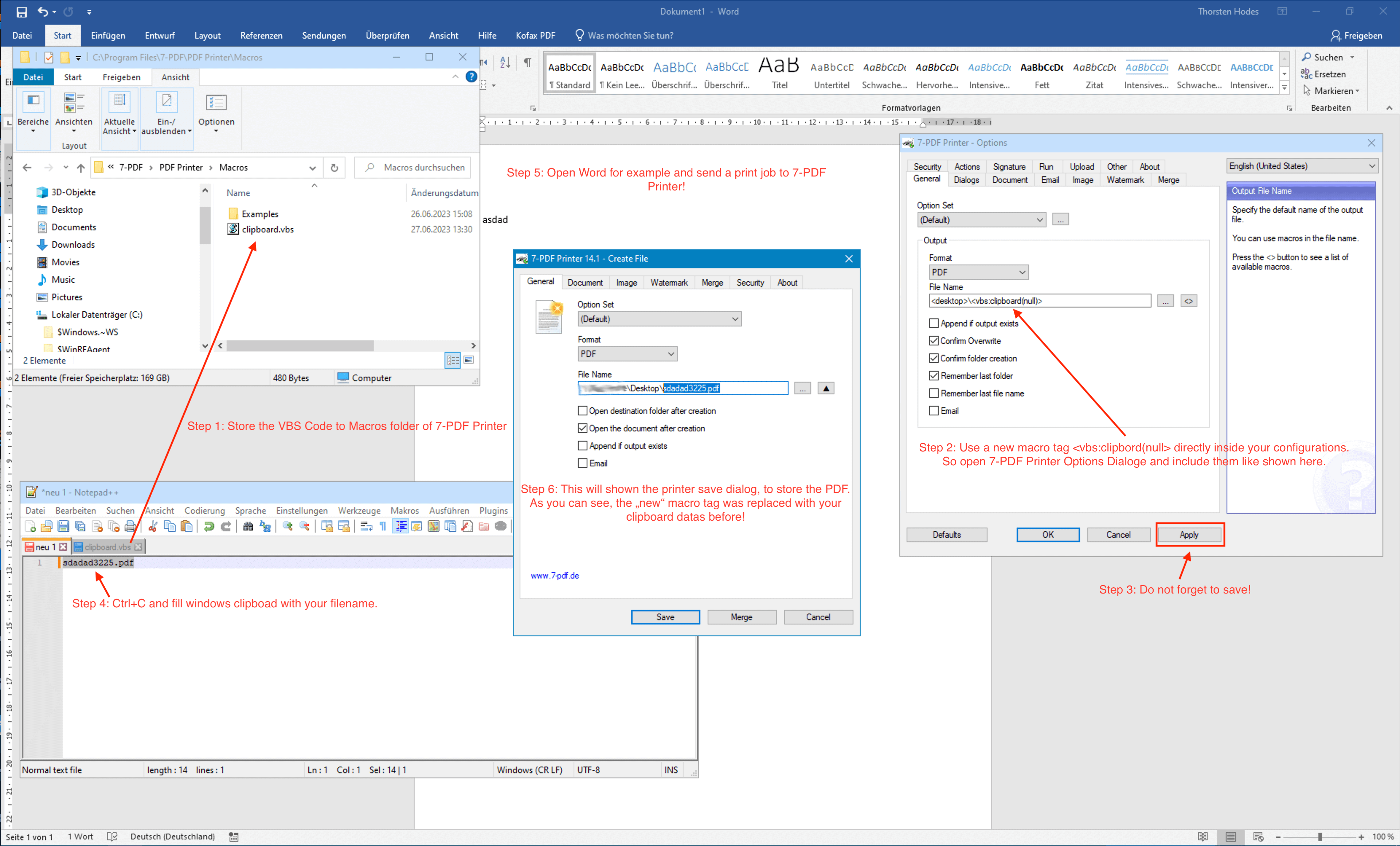1400x846 pixels.
Task: Click the Explorer horizontal scrollbar
Action: 300,345
